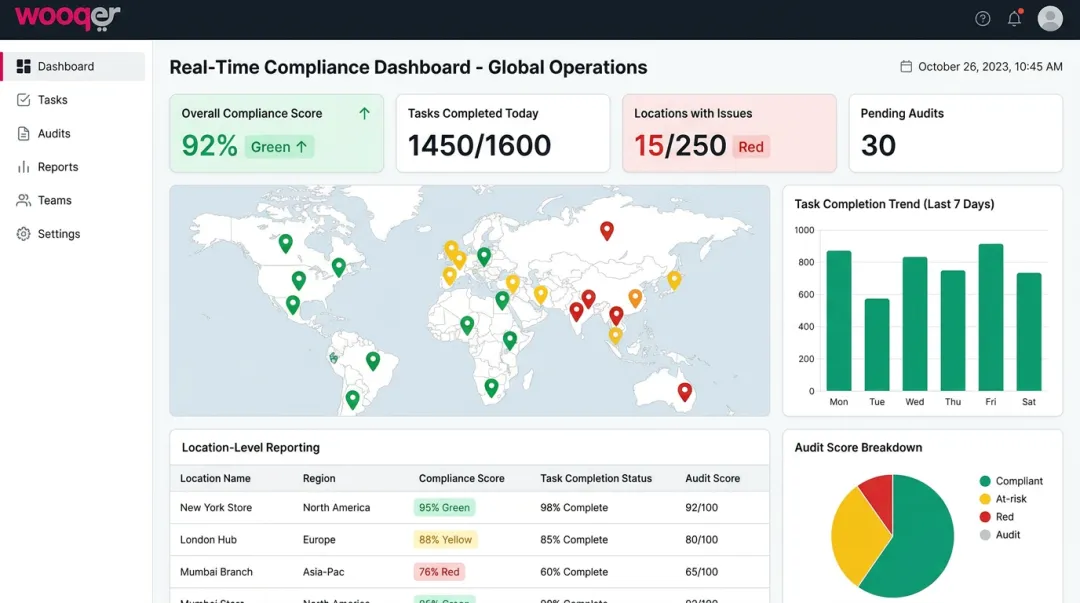The height and width of the screenshot is (603, 1080).
Task: Click the Teams people icon in sidebar
Action: click(23, 201)
